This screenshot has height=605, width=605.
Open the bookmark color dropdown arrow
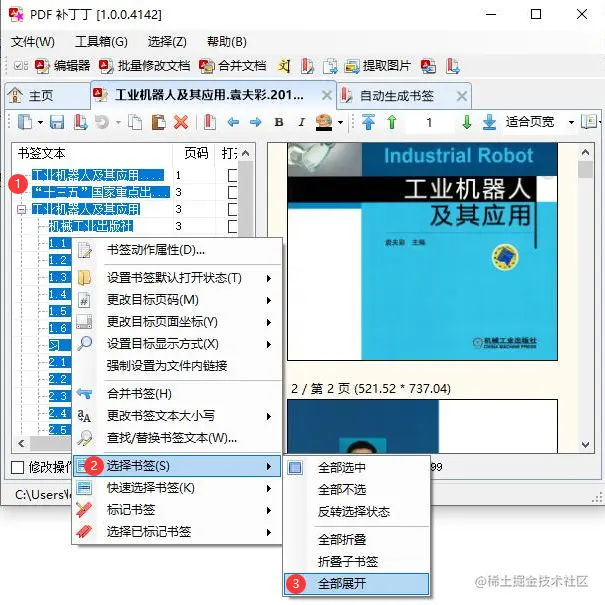click(x=340, y=123)
